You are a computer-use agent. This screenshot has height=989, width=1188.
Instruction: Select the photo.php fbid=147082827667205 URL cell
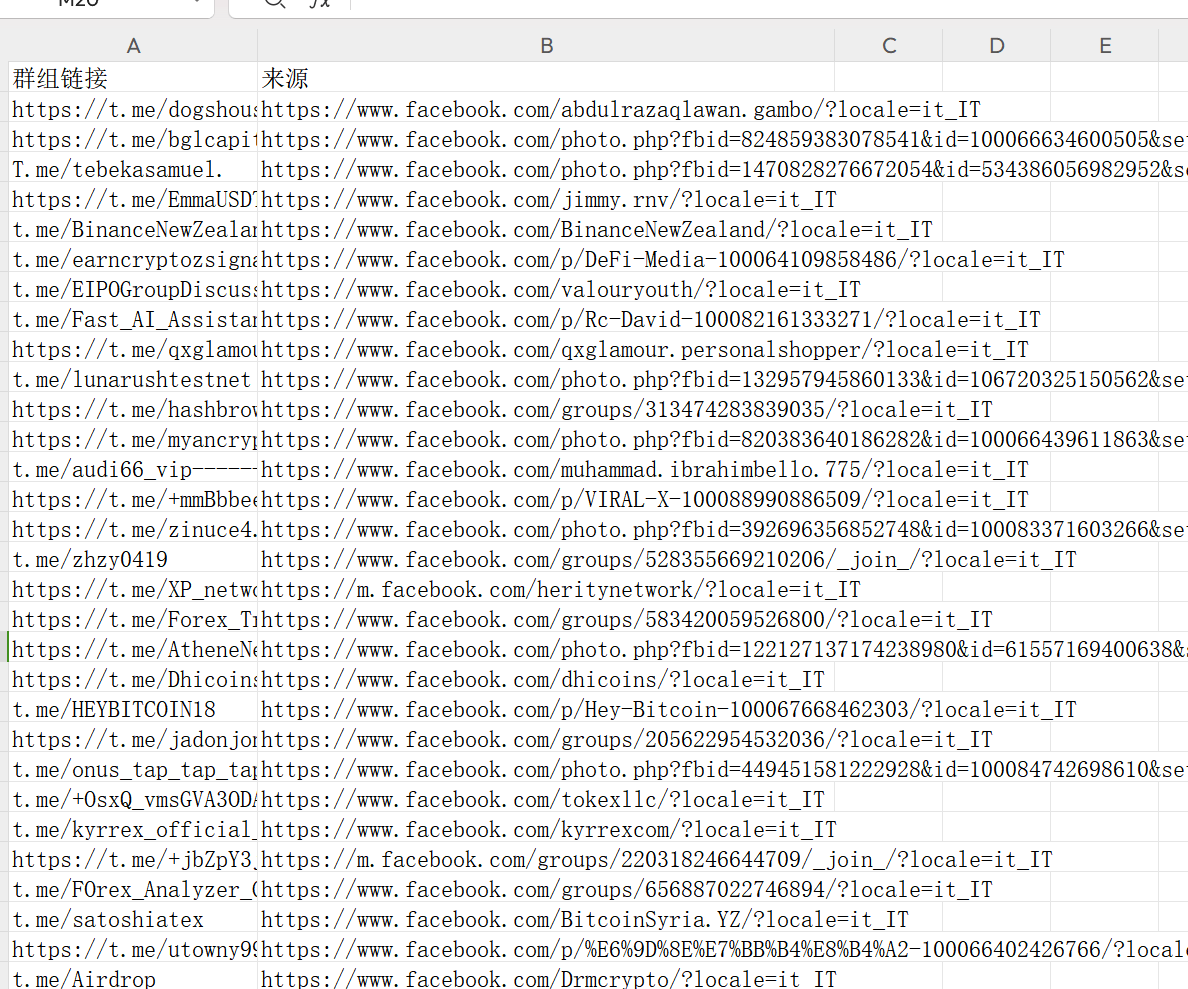point(546,169)
